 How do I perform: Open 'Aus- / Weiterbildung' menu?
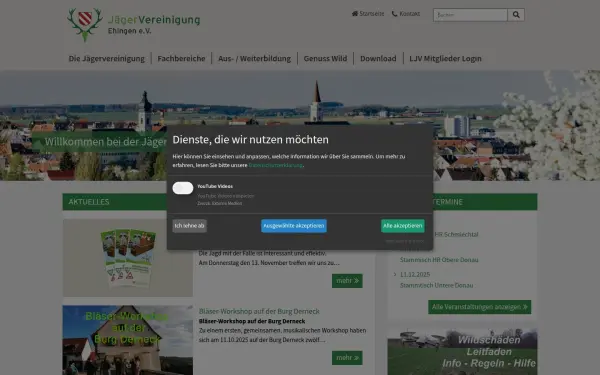(x=254, y=59)
